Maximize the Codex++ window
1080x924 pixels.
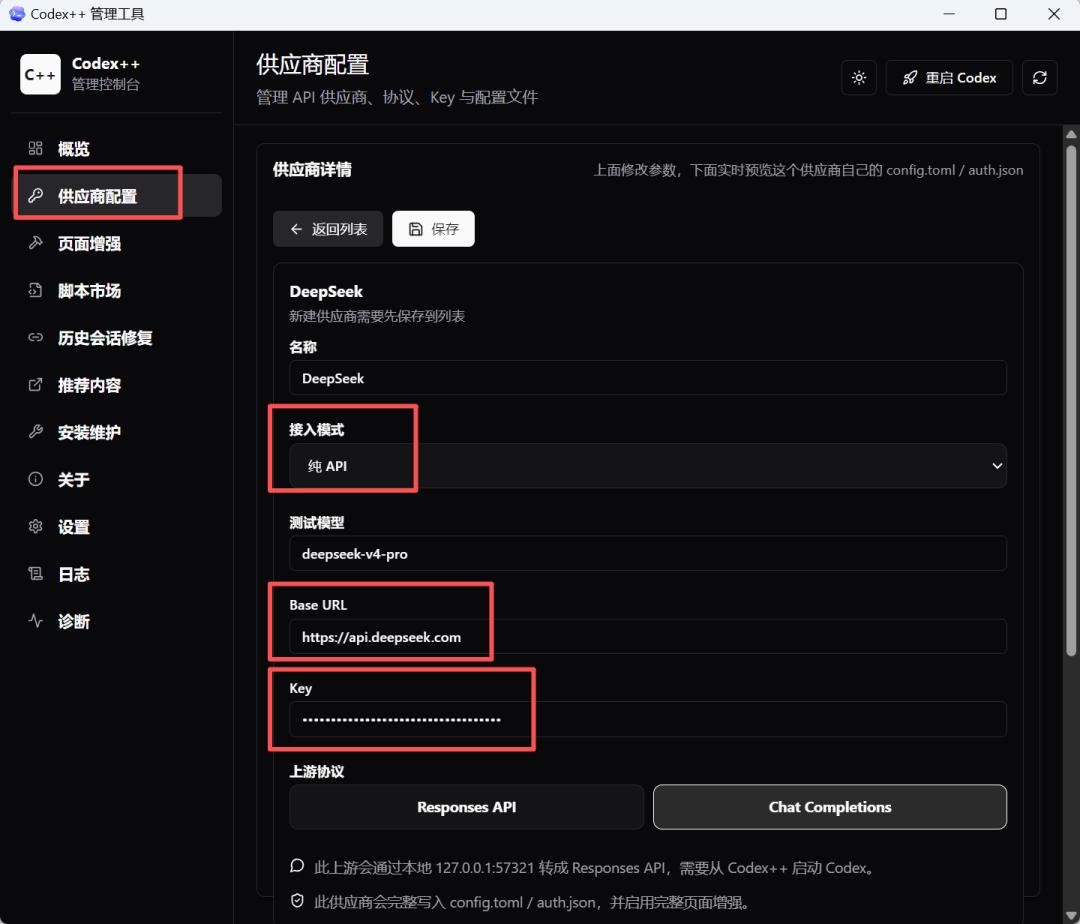[x=1001, y=14]
